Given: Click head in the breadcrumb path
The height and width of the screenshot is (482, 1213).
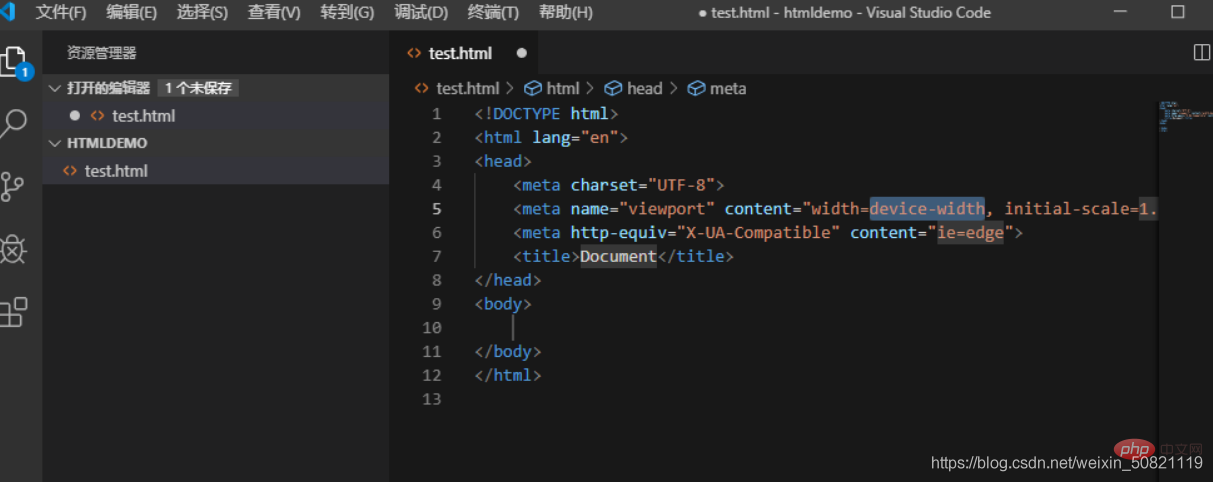Looking at the screenshot, I should [644, 88].
